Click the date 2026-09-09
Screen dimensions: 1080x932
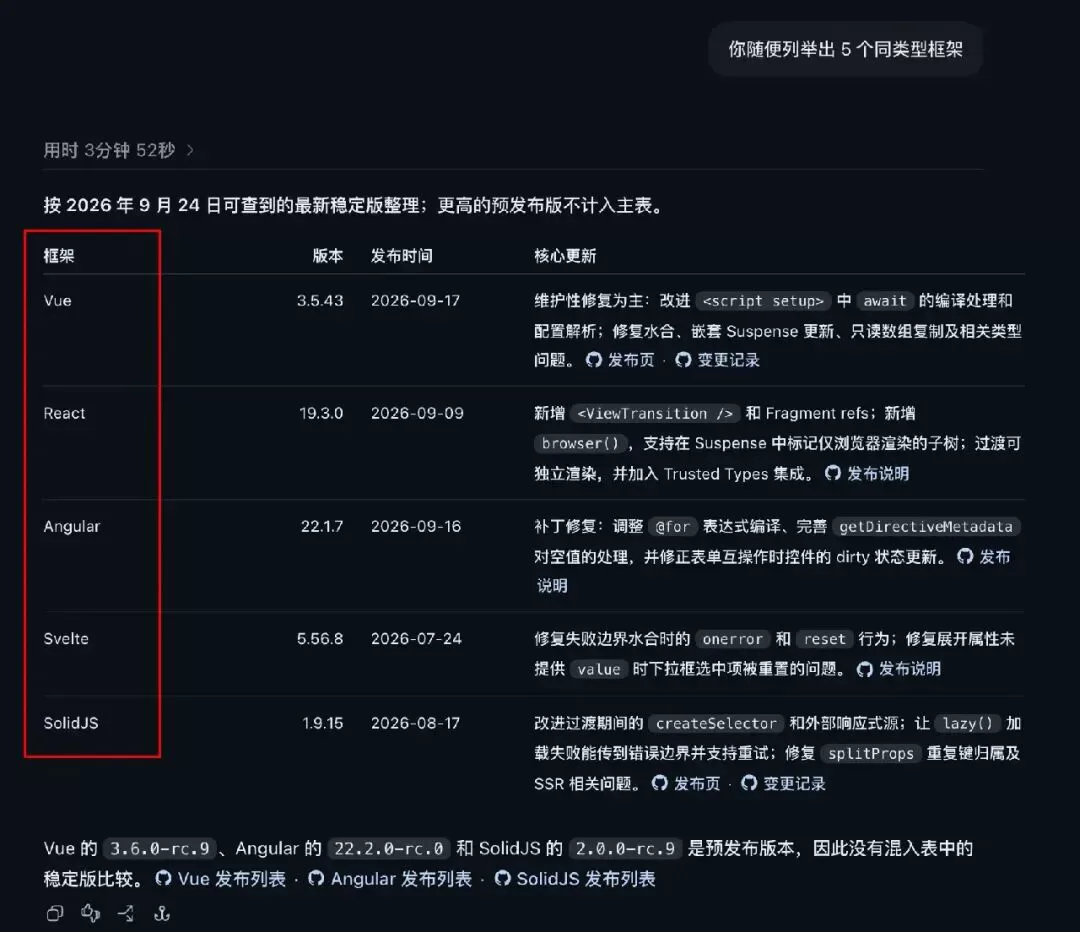tap(417, 413)
